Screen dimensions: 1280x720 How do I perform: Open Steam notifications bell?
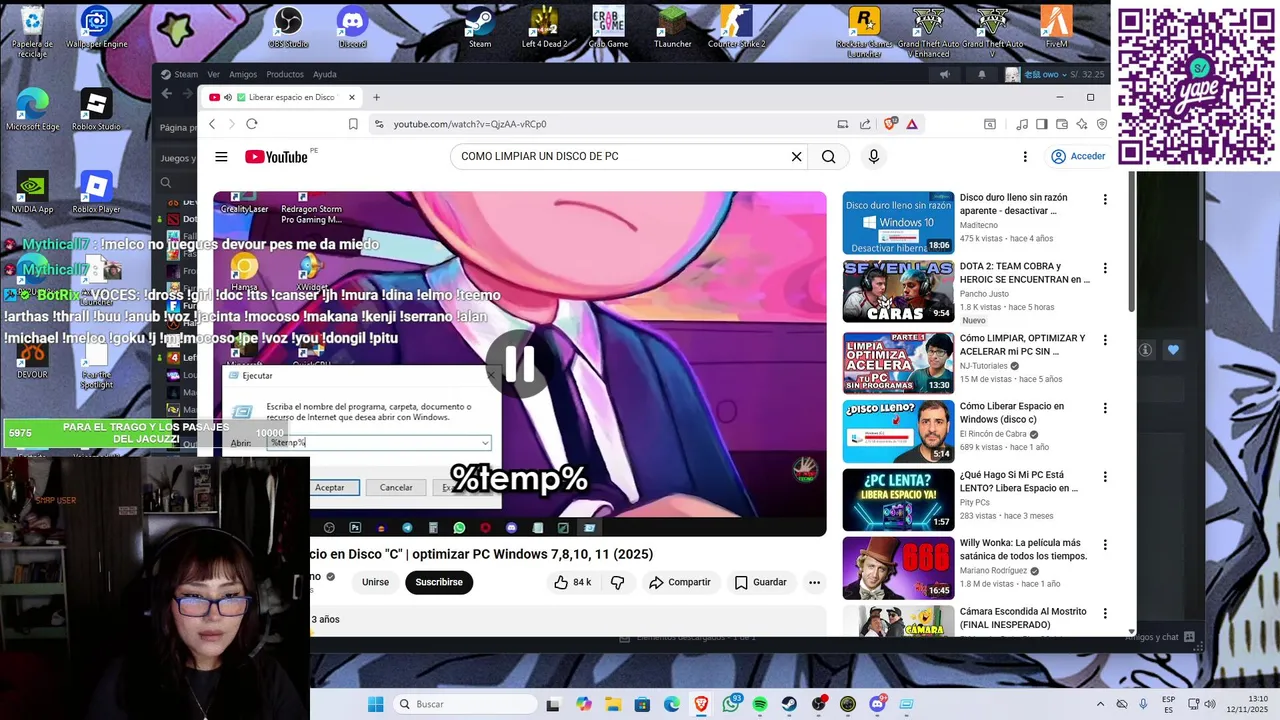pos(981,74)
